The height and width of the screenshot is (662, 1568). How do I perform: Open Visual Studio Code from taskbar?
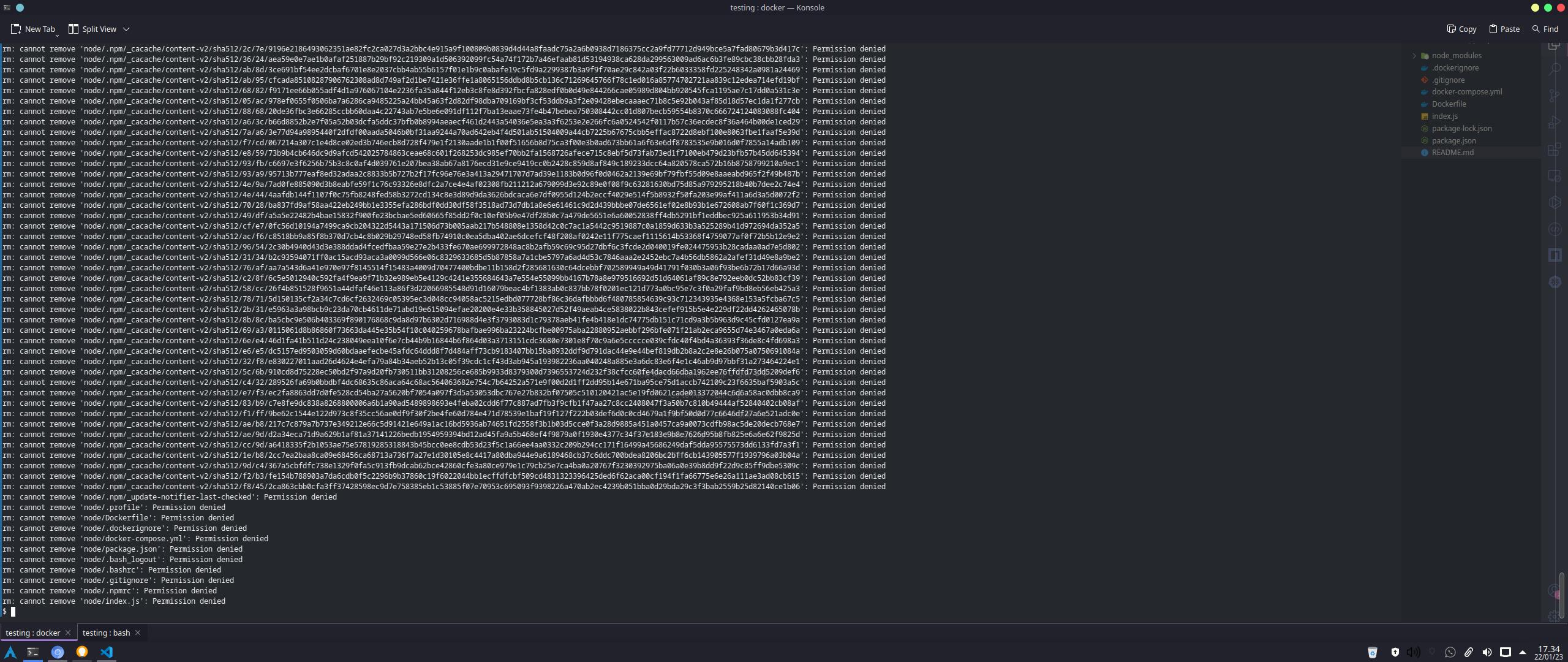(107, 652)
